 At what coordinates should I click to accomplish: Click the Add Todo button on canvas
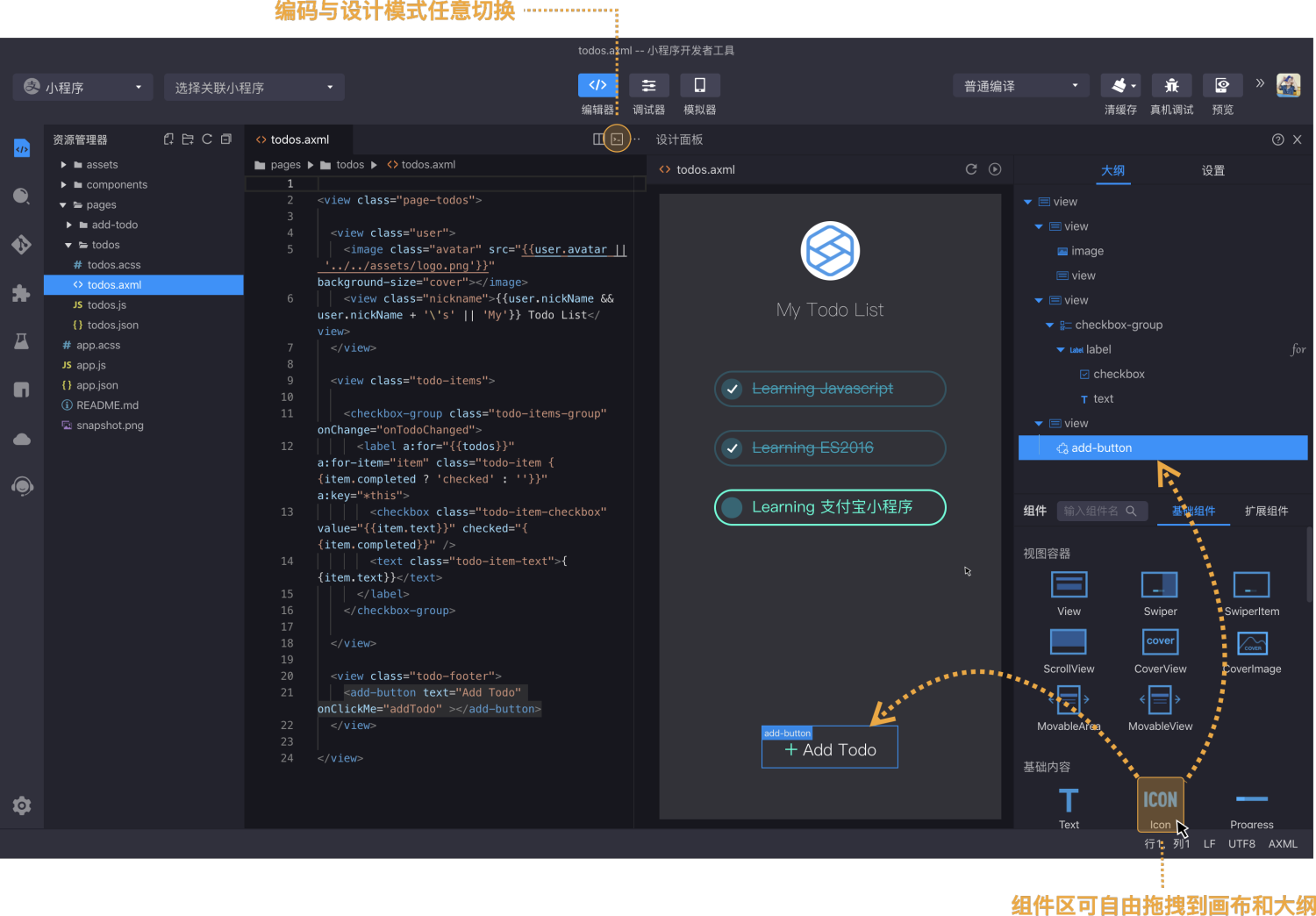(x=830, y=749)
